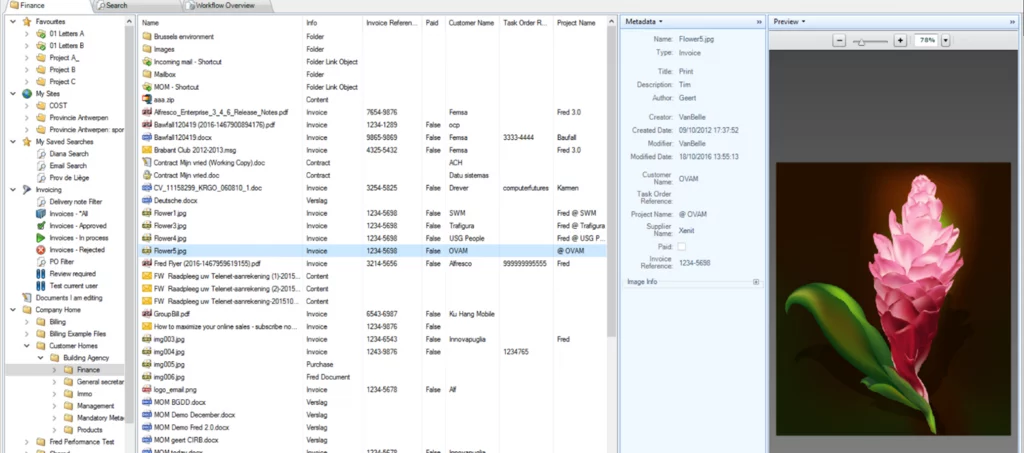The image size is (1024, 453).
Task: Open Invoices - Approved filter icon
Action: (x=41, y=226)
